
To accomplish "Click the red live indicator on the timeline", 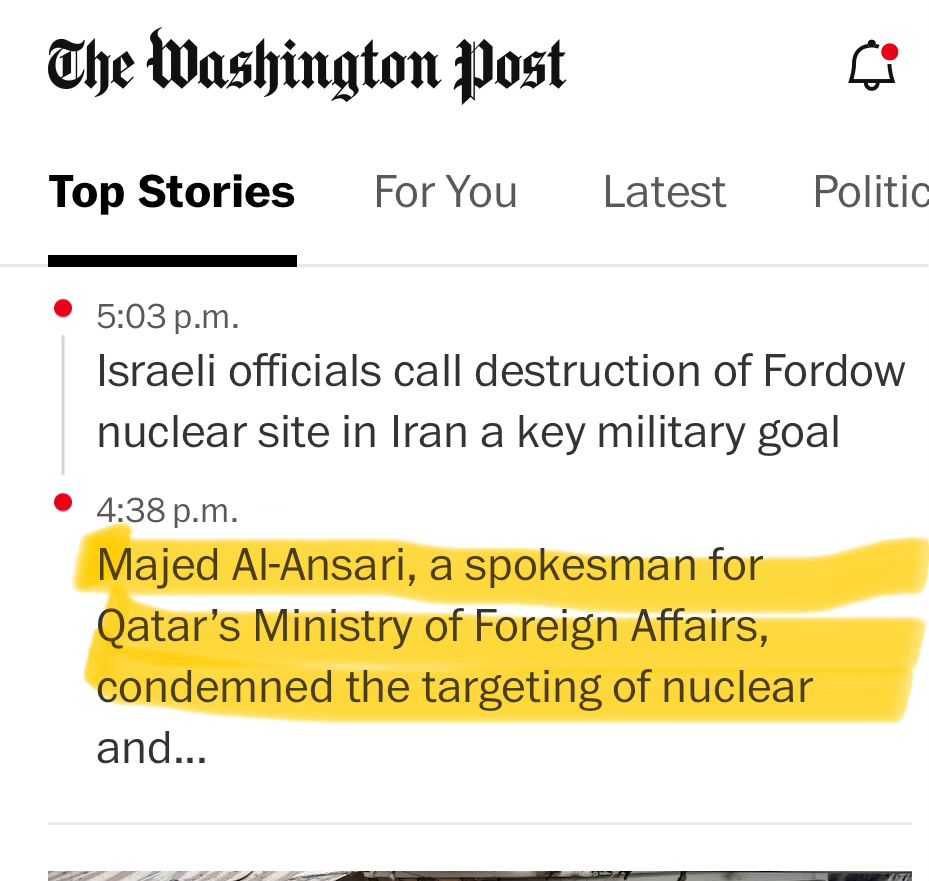I will pyautogui.click(x=63, y=308).
